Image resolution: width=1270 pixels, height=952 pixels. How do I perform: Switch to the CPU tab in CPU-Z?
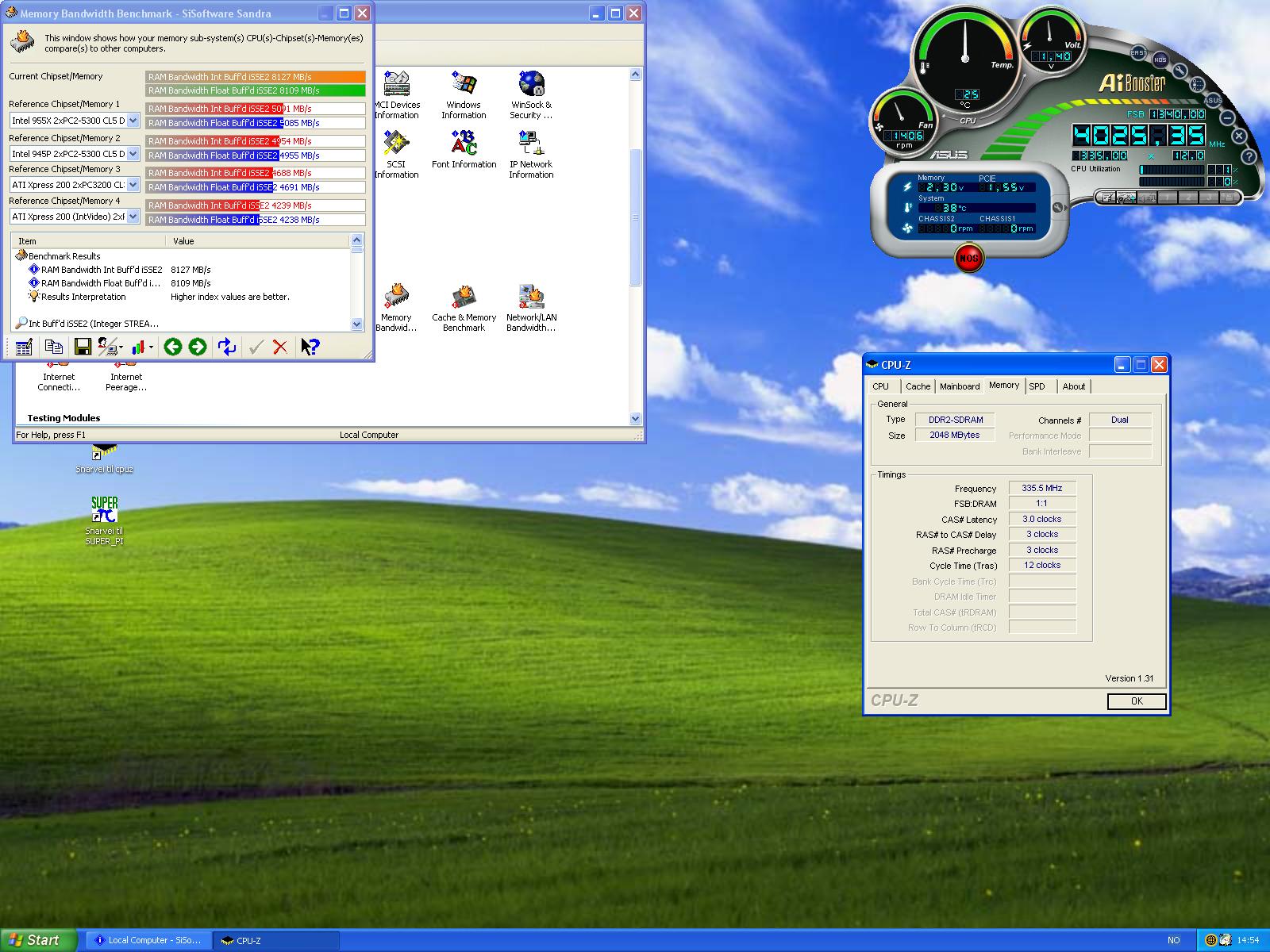click(x=881, y=386)
